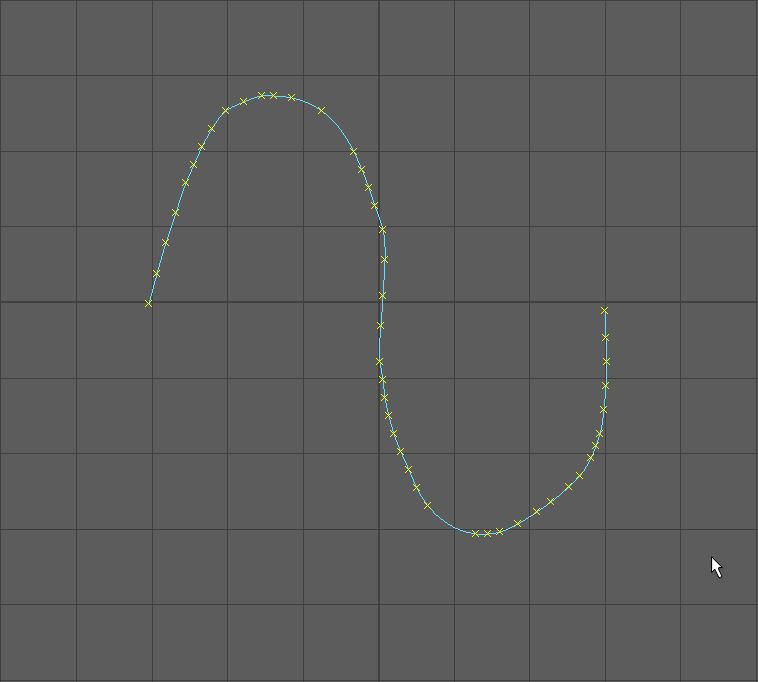
Task: Select the second point from the curve's right end
Action: (x=605, y=337)
